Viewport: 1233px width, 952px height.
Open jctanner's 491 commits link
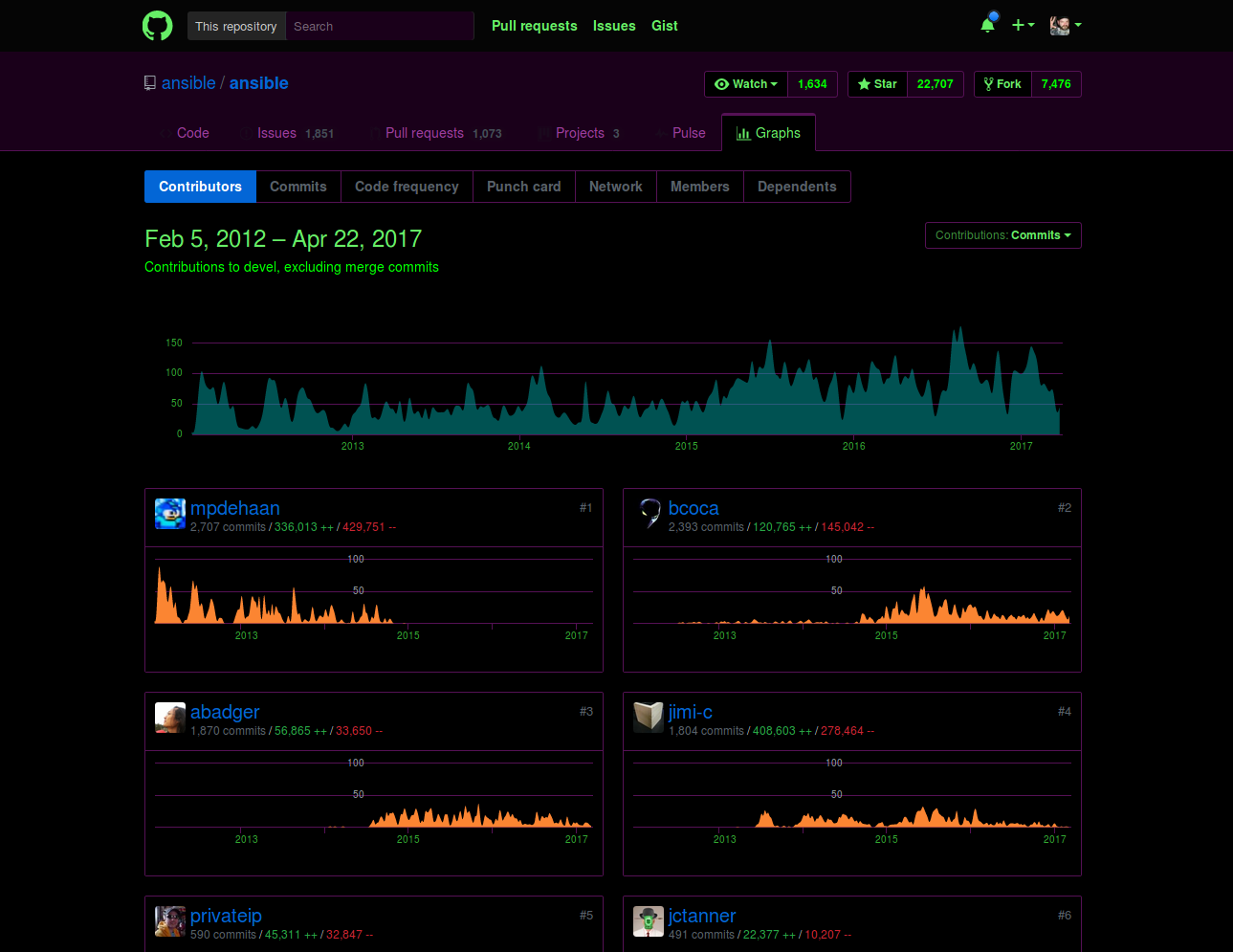click(701, 935)
